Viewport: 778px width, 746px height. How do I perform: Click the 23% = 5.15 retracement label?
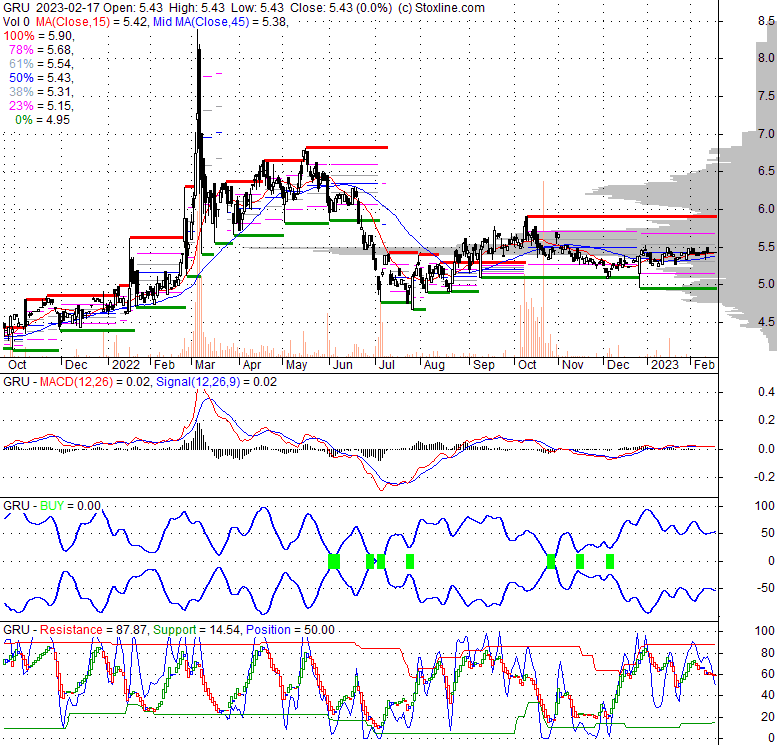tap(41, 106)
